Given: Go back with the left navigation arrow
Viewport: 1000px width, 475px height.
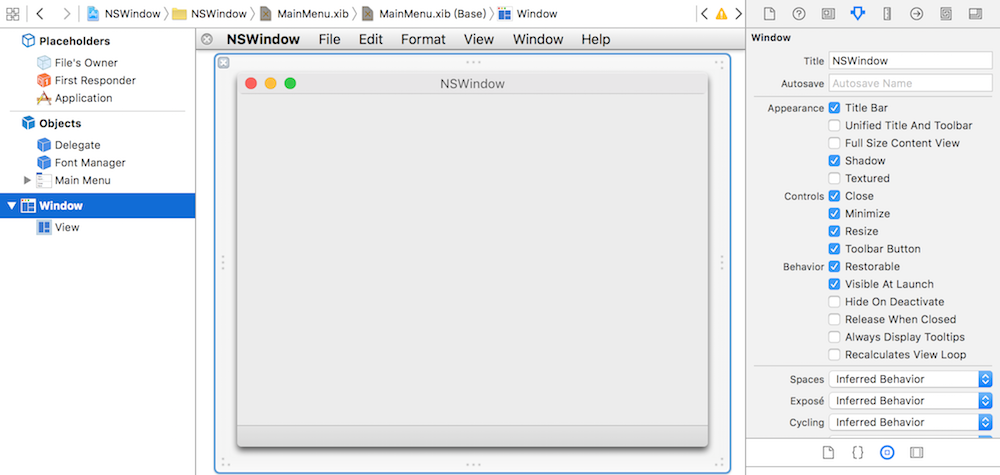Looking at the screenshot, I should coord(40,13).
